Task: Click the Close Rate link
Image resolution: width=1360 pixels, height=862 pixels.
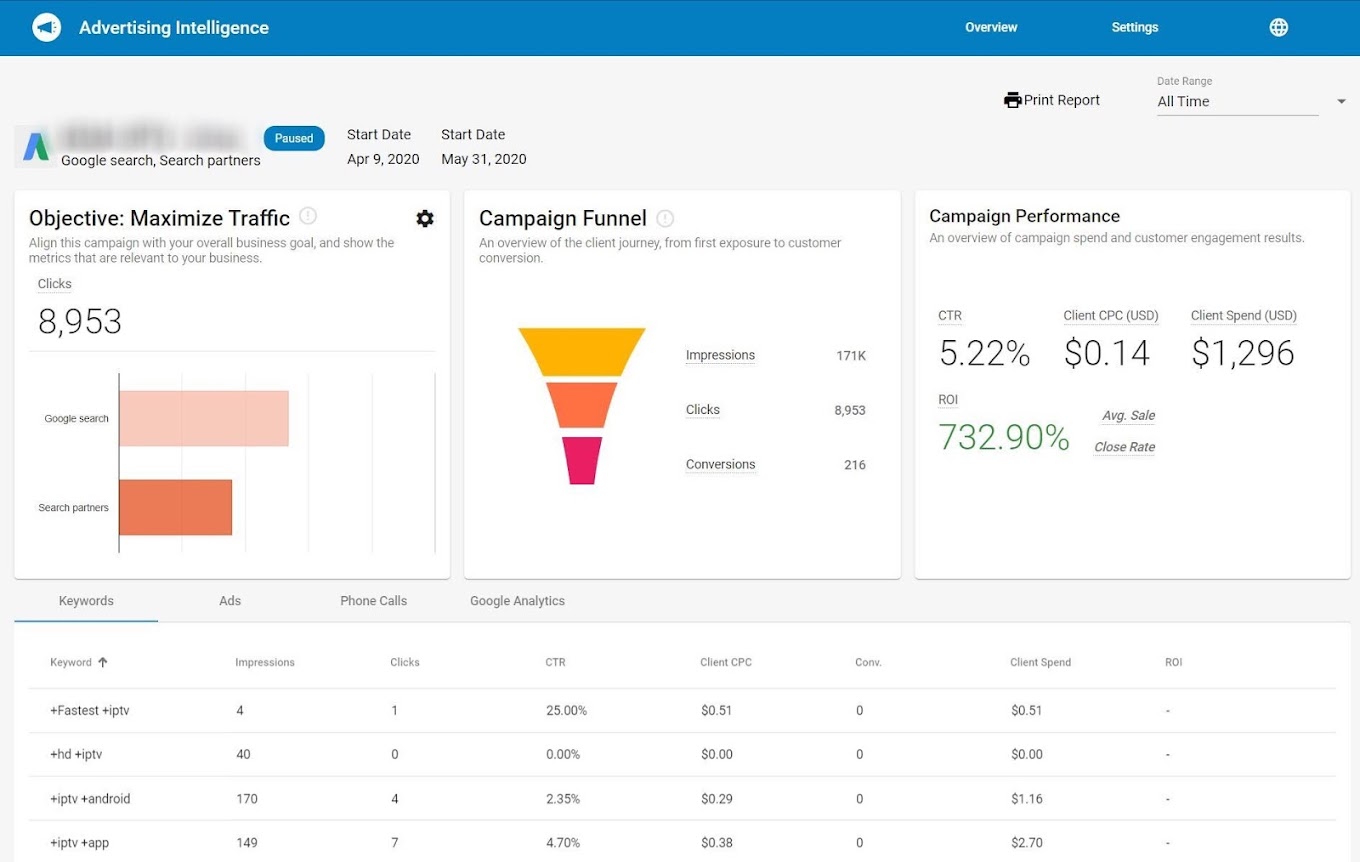Action: pos(1124,447)
